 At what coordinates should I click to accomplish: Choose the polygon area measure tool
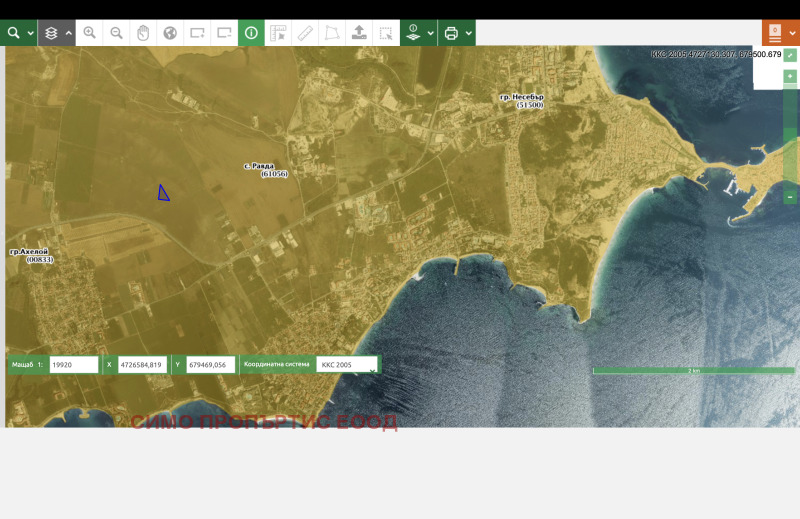click(332, 33)
